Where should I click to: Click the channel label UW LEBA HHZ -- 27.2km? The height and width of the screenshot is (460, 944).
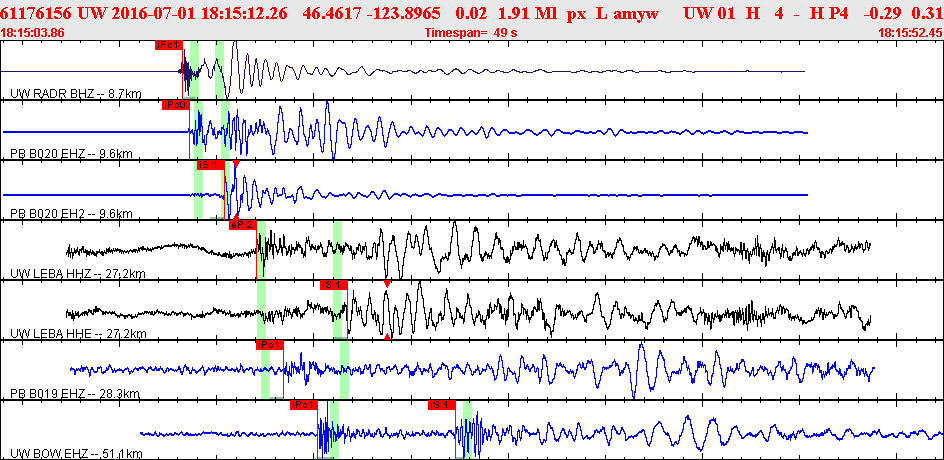tap(78, 274)
